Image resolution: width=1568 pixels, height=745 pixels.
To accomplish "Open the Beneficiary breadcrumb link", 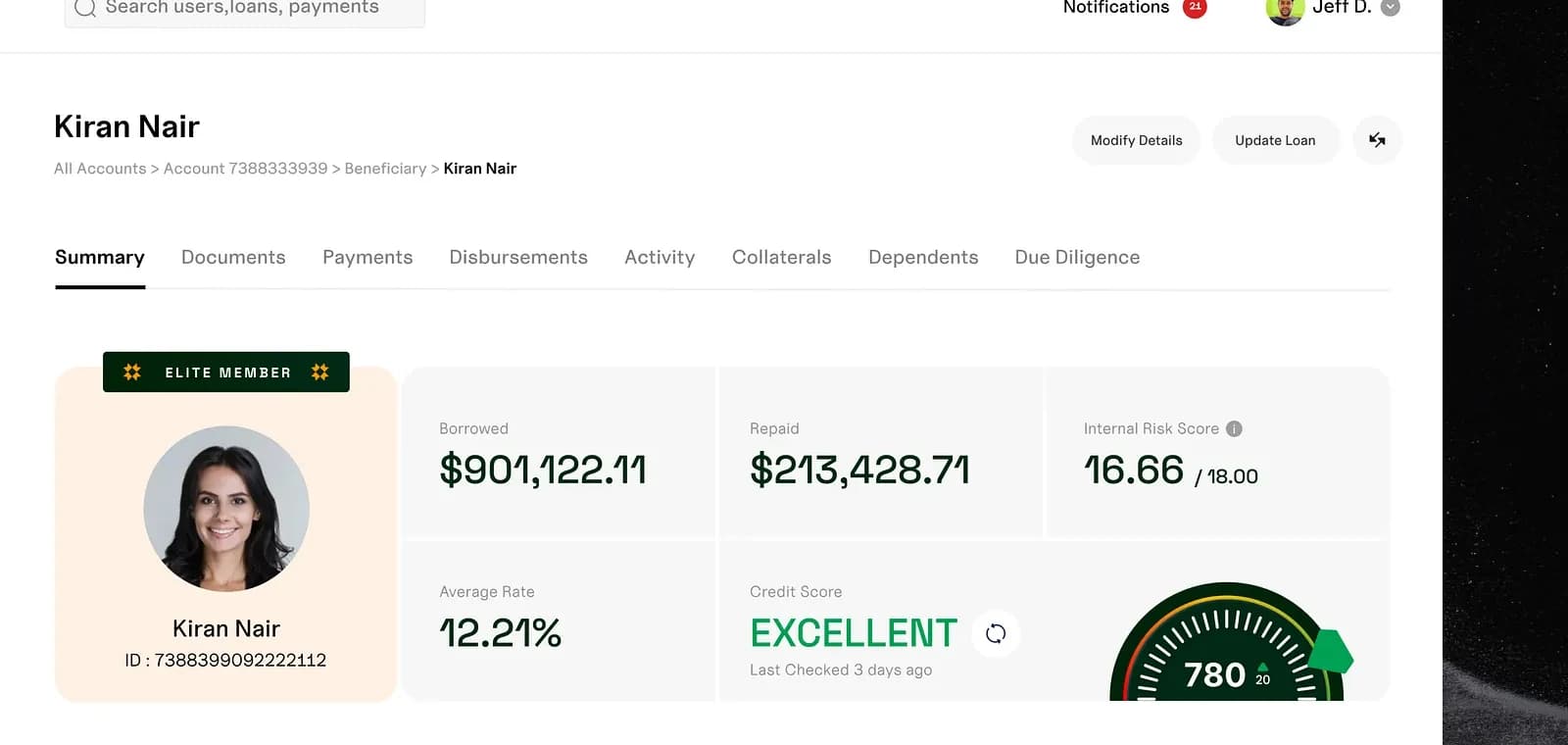I will click(x=385, y=169).
